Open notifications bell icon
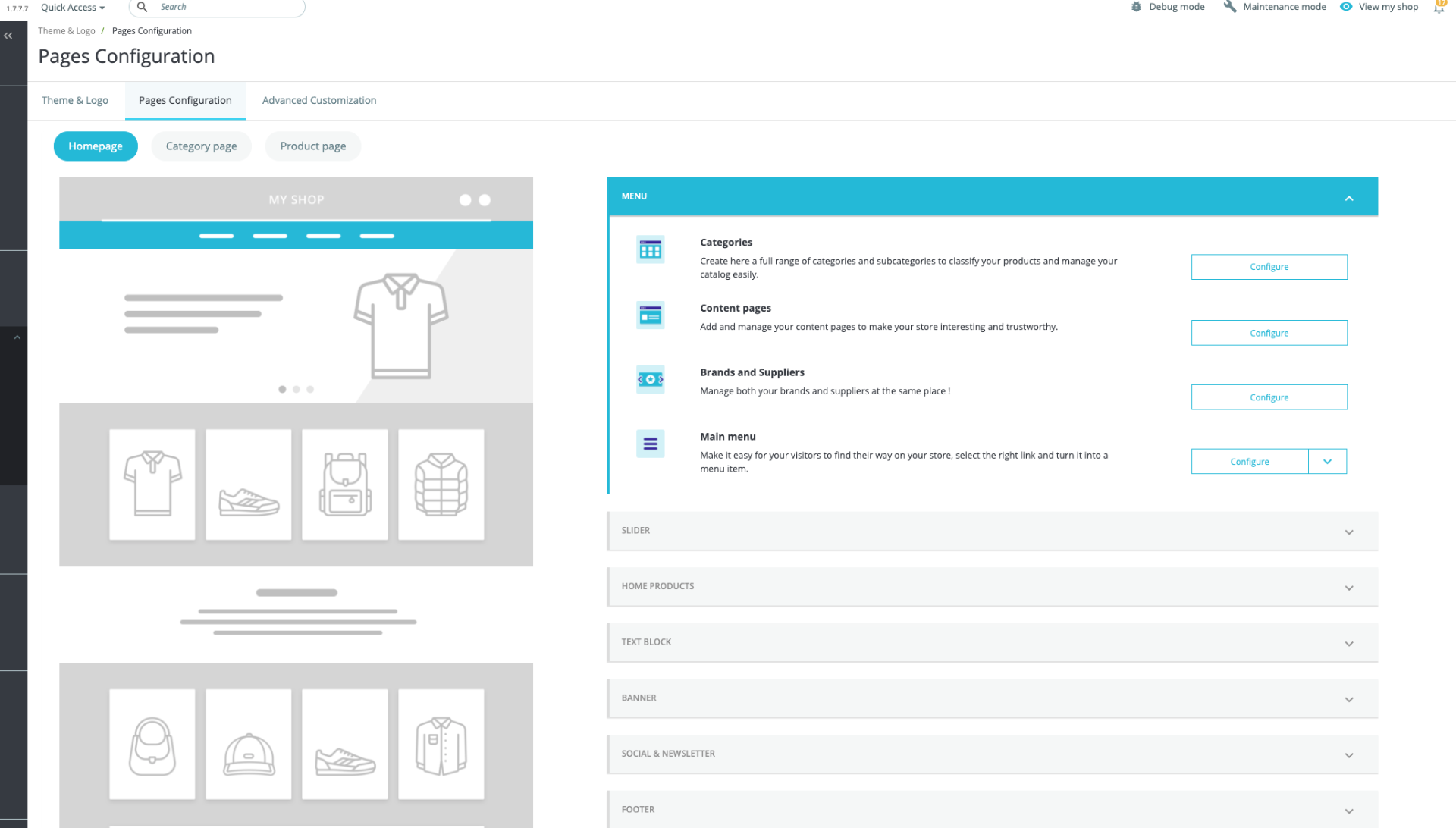The height and width of the screenshot is (828, 1456). (x=1439, y=8)
